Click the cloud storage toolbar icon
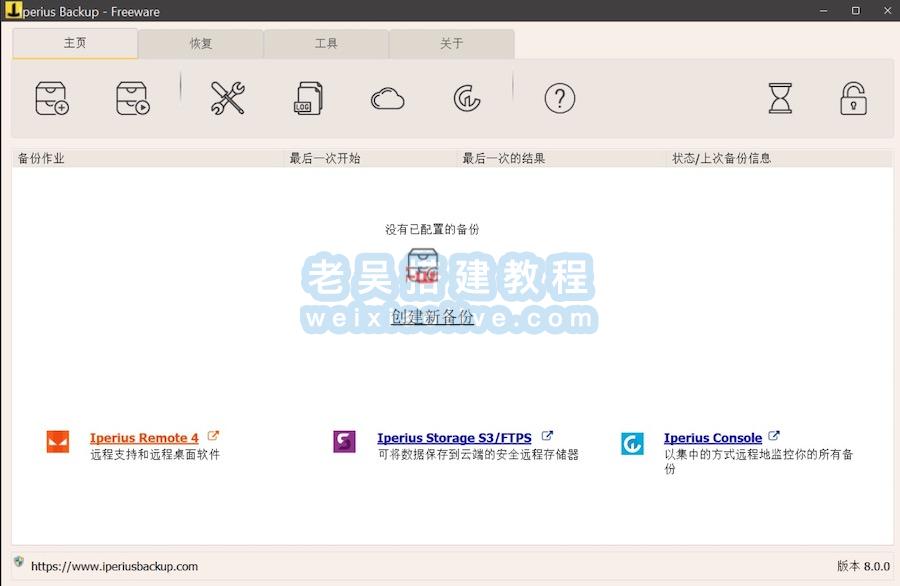 click(387, 98)
